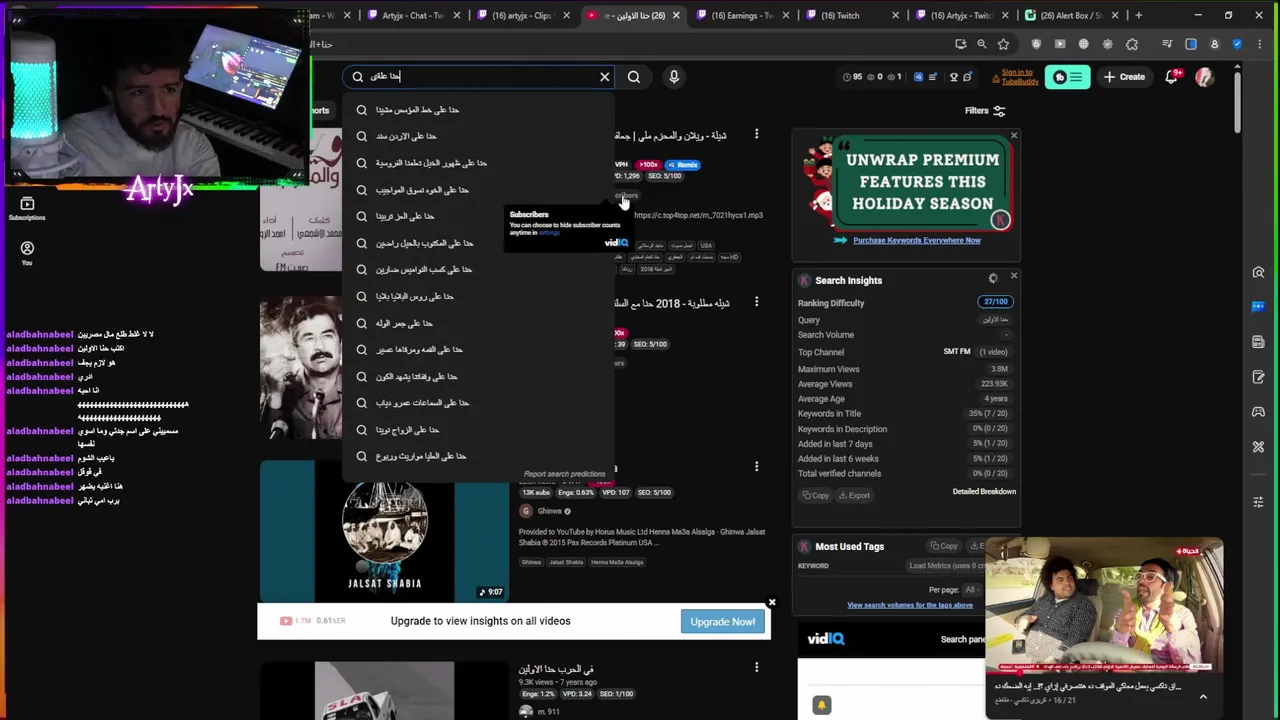Close the Alert Box tab
Viewport: 1280px width, 720px height.
[x=1115, y=15]
